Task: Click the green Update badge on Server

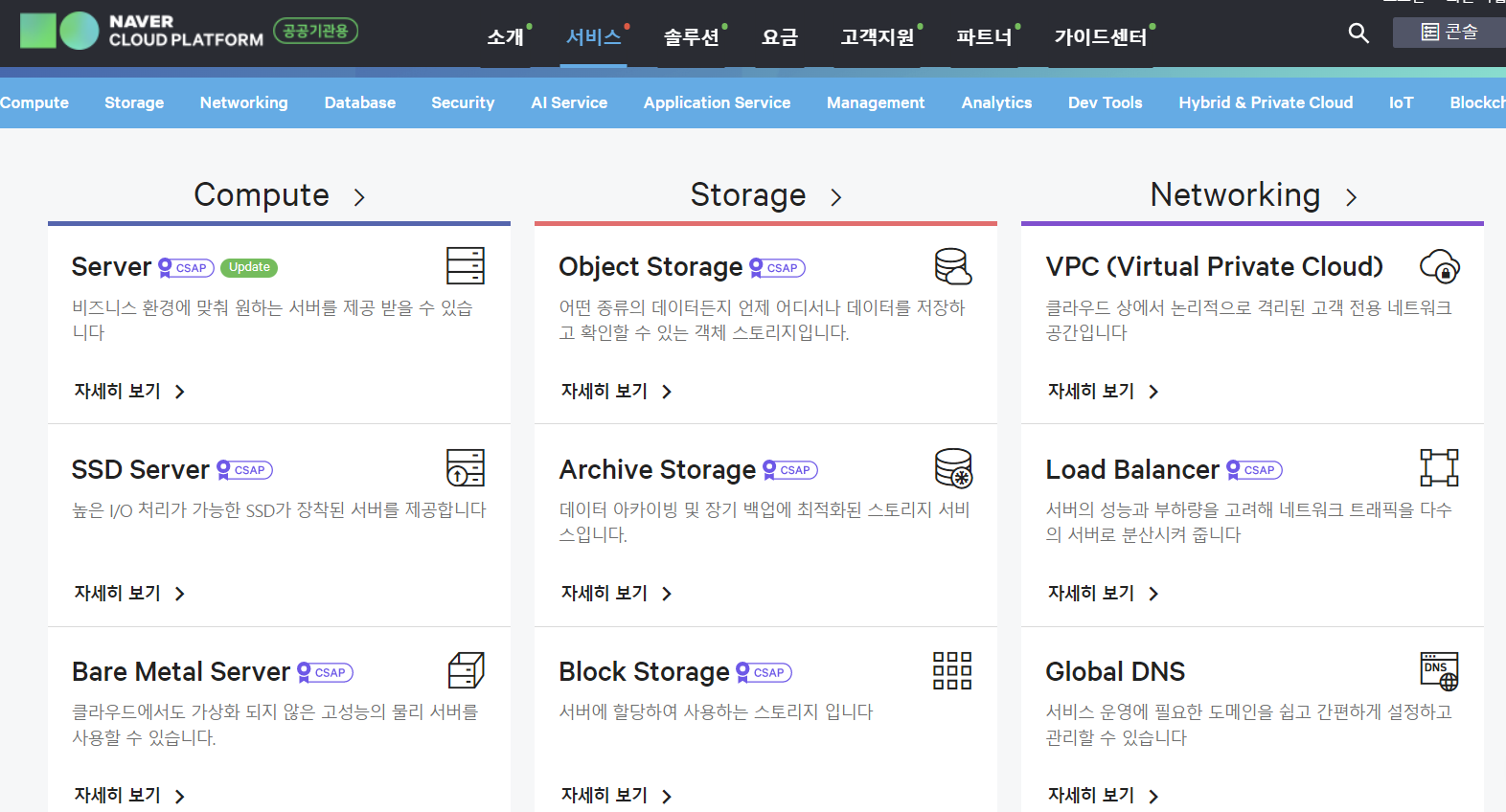Action: (249, 267)
